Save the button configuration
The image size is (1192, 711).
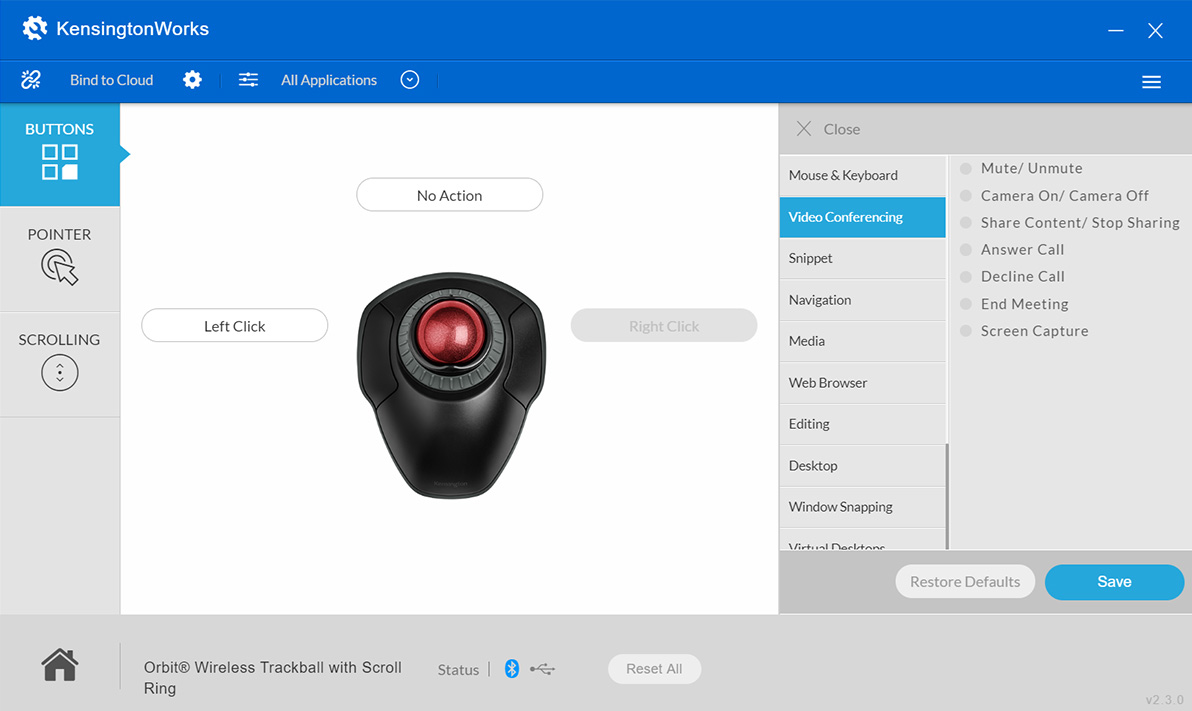pyautogui.click(x=1114, y=582)
